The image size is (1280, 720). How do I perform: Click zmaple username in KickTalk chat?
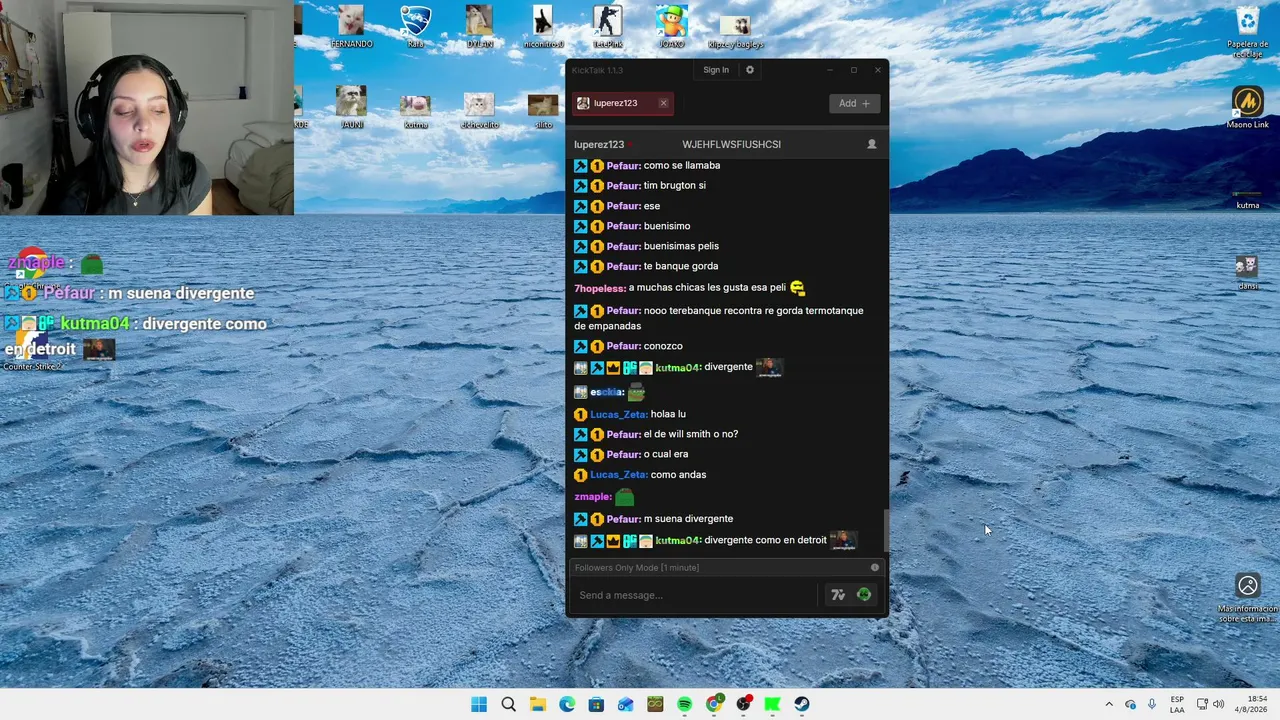[x=592, y=497]
